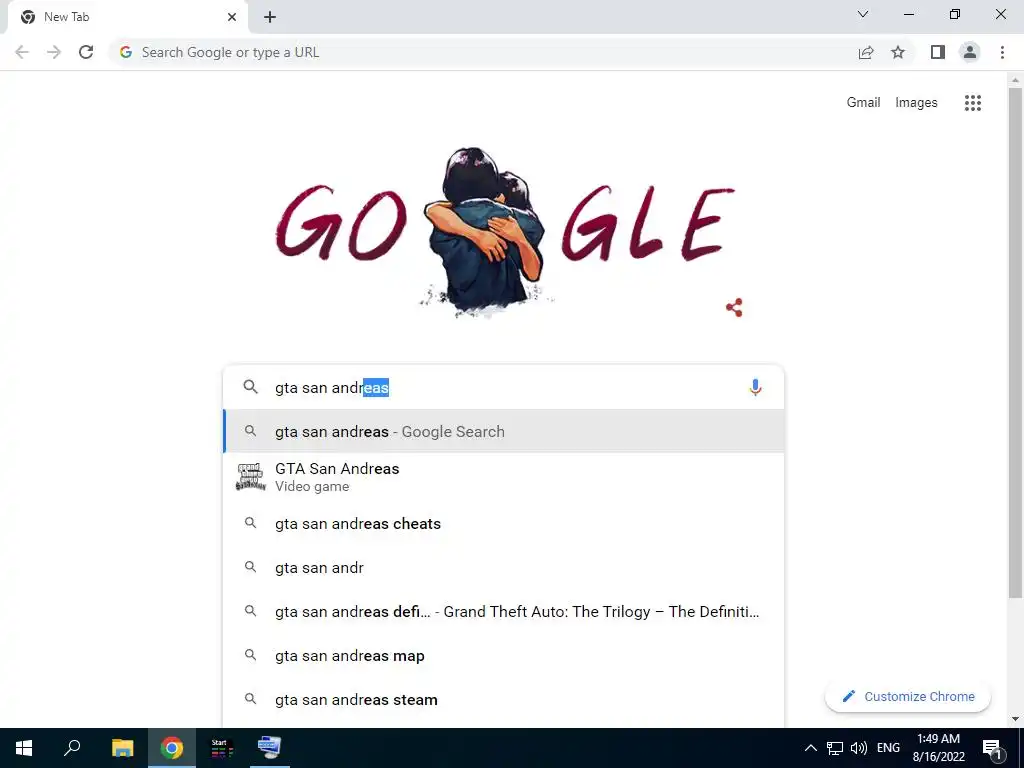This screenshot has width=1024, height=768.
Task: Show hidden system tray icons
Action: click(810, 748)
